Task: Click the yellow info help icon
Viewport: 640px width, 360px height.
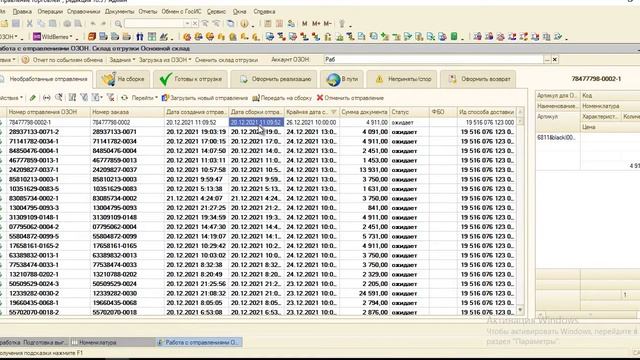Action: (x=244, y=24)
